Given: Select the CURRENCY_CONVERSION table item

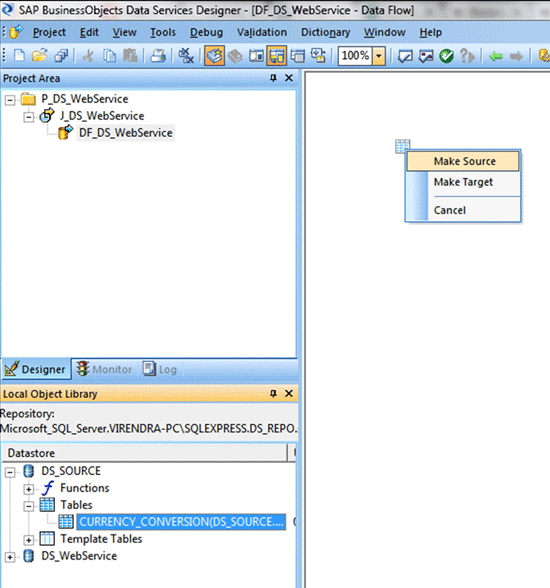Looking at the screenshot, I should (181, 522).
